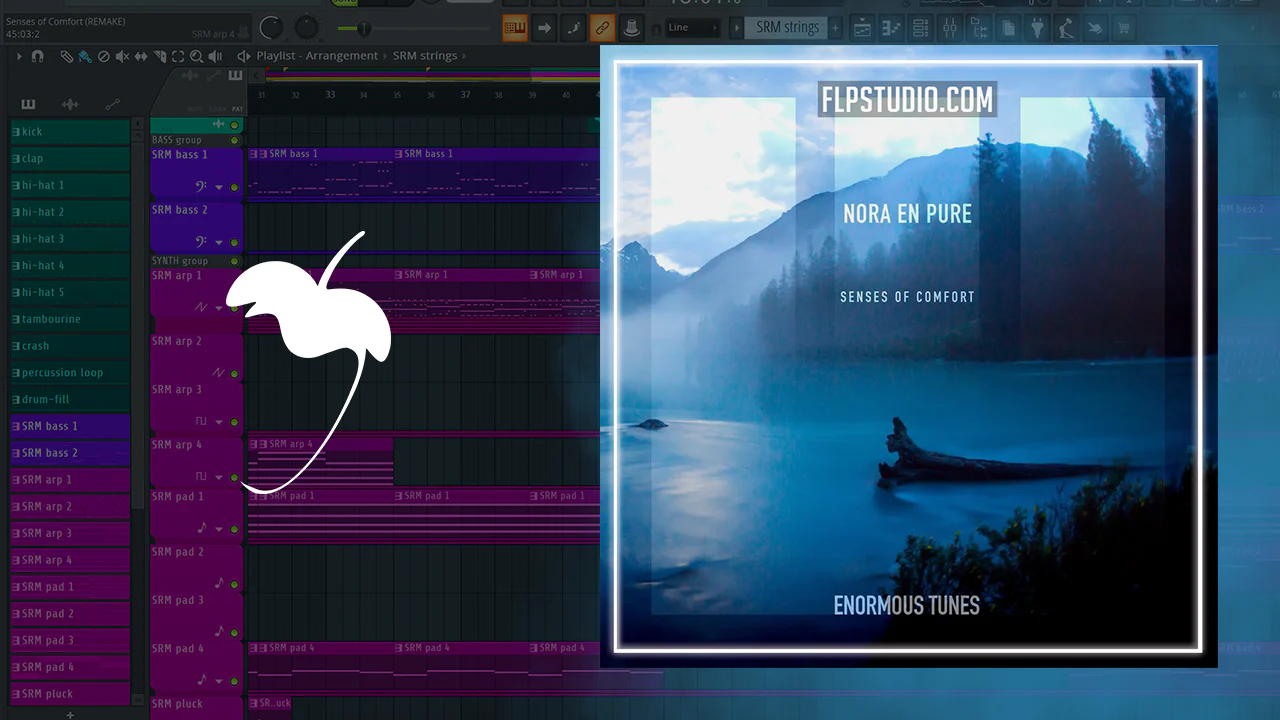Expand the SRM bass 1 track dropdown arrow
The height and width of the screenshot is (720, 1280).
pyautogui.click(x=219, y=187)
